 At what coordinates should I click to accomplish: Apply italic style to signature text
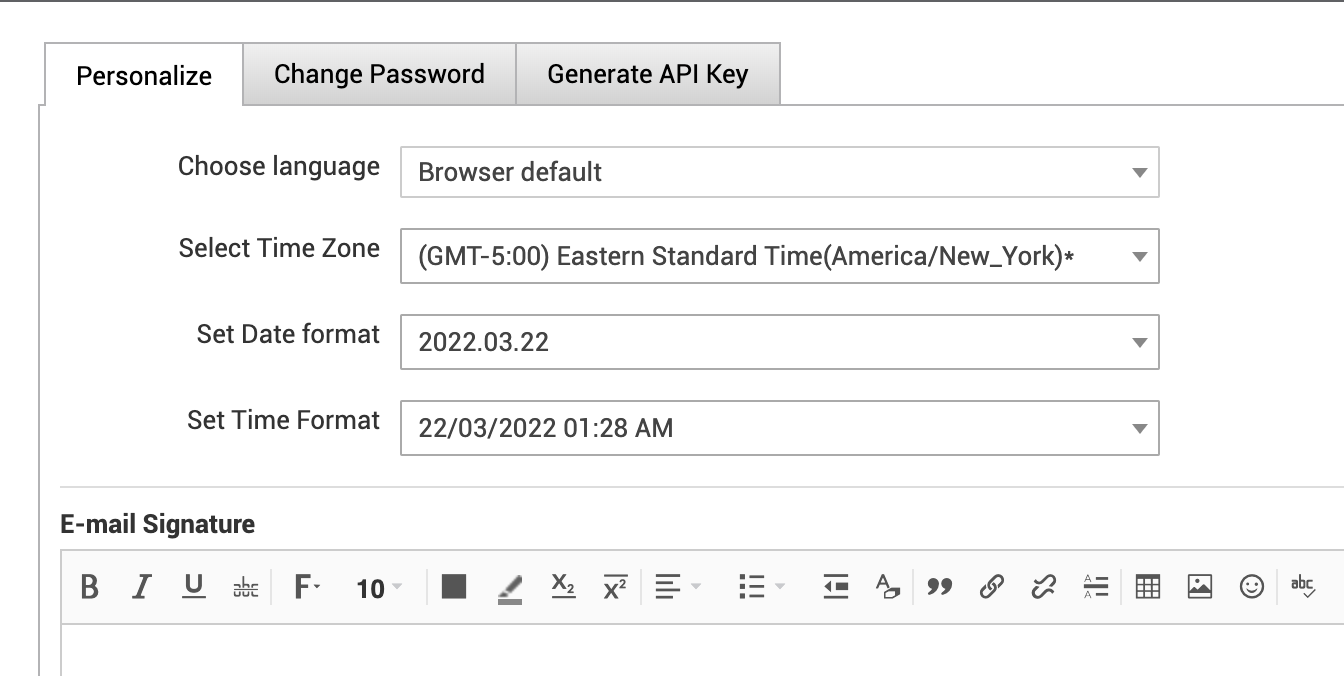pyautogui.click(x=141, y=587)
